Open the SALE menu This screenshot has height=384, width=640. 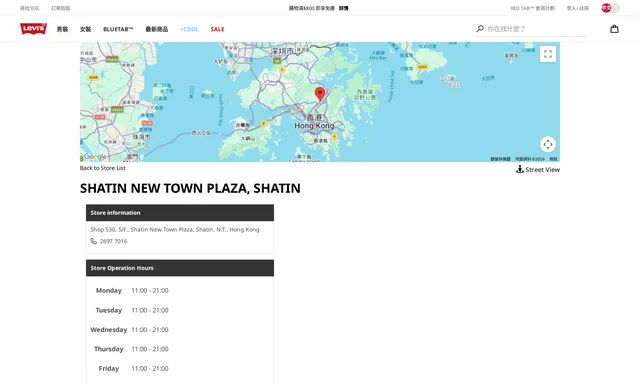[x=217, y=29]
